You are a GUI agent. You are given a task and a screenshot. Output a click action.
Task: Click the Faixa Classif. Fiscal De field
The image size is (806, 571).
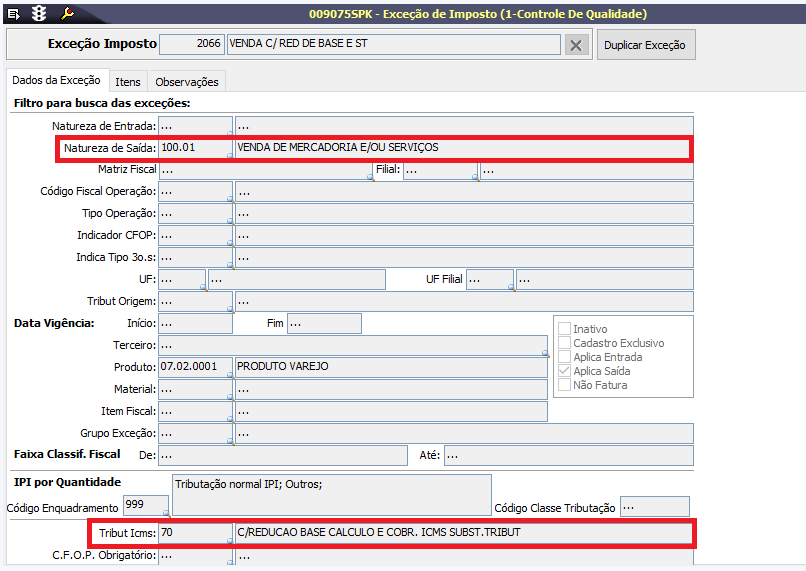tap(283, 456)
